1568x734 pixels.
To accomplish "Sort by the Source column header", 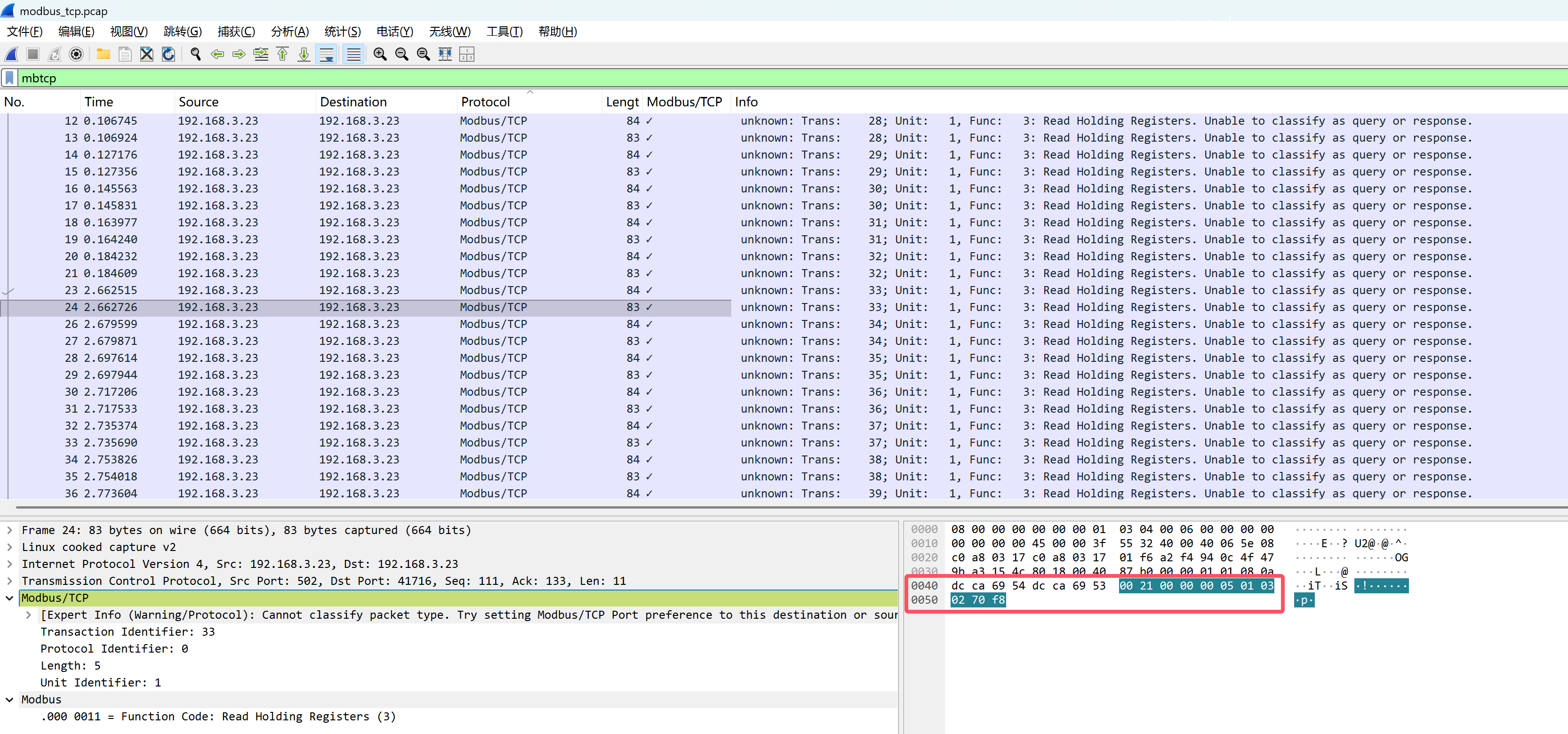I will point(245,102).
